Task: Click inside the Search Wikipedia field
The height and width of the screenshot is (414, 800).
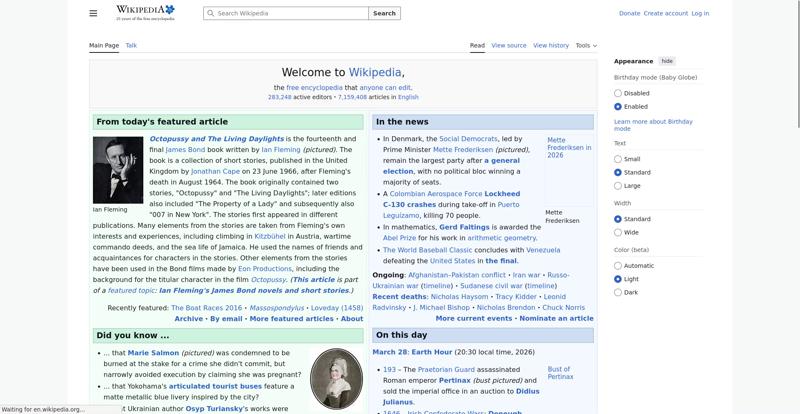Action: pyautogui.click(x=290, y=14)
